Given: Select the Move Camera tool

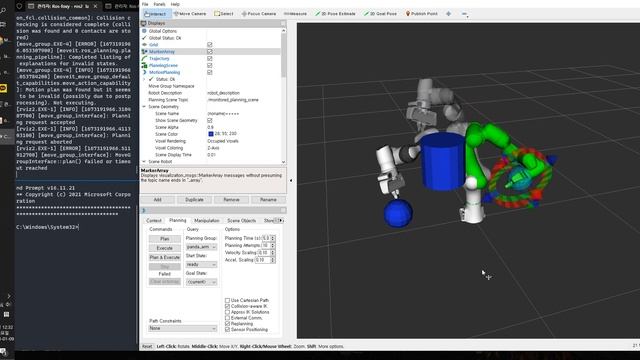Looking at the screenshot, I should (x=190, y=13).
